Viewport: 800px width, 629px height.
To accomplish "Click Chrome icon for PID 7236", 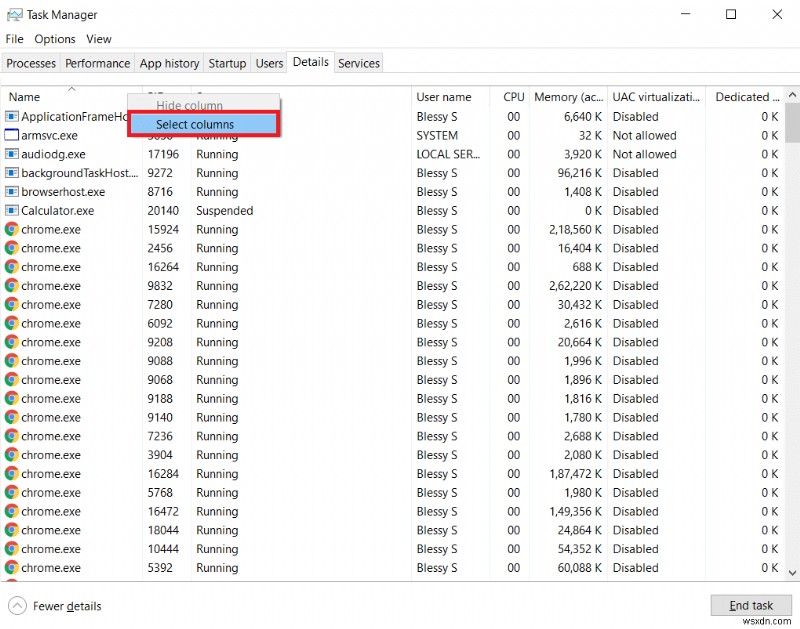I will (x=12, y=436).
